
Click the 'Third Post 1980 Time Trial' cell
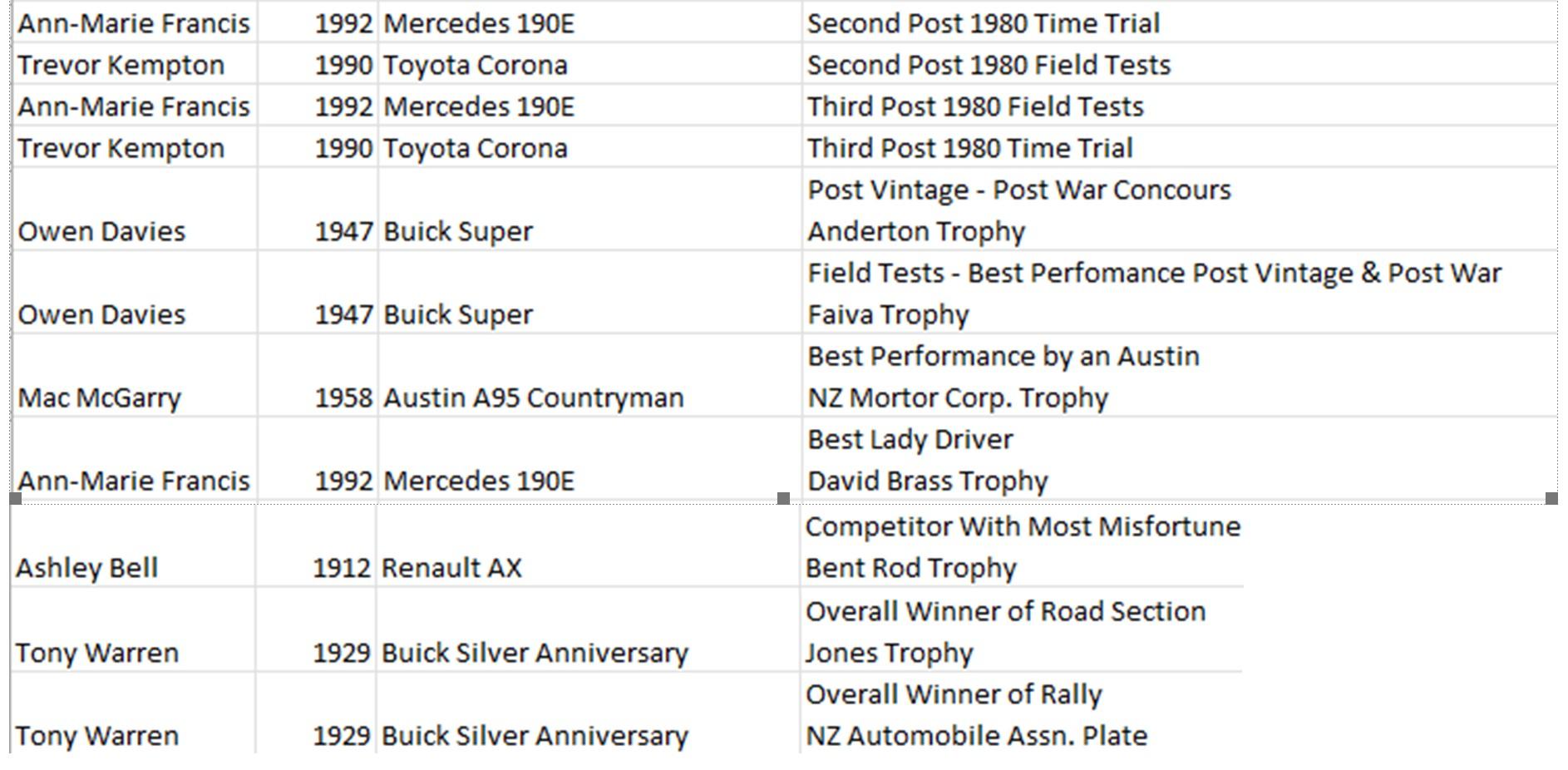pyautogui.click(x=969, y=148)
